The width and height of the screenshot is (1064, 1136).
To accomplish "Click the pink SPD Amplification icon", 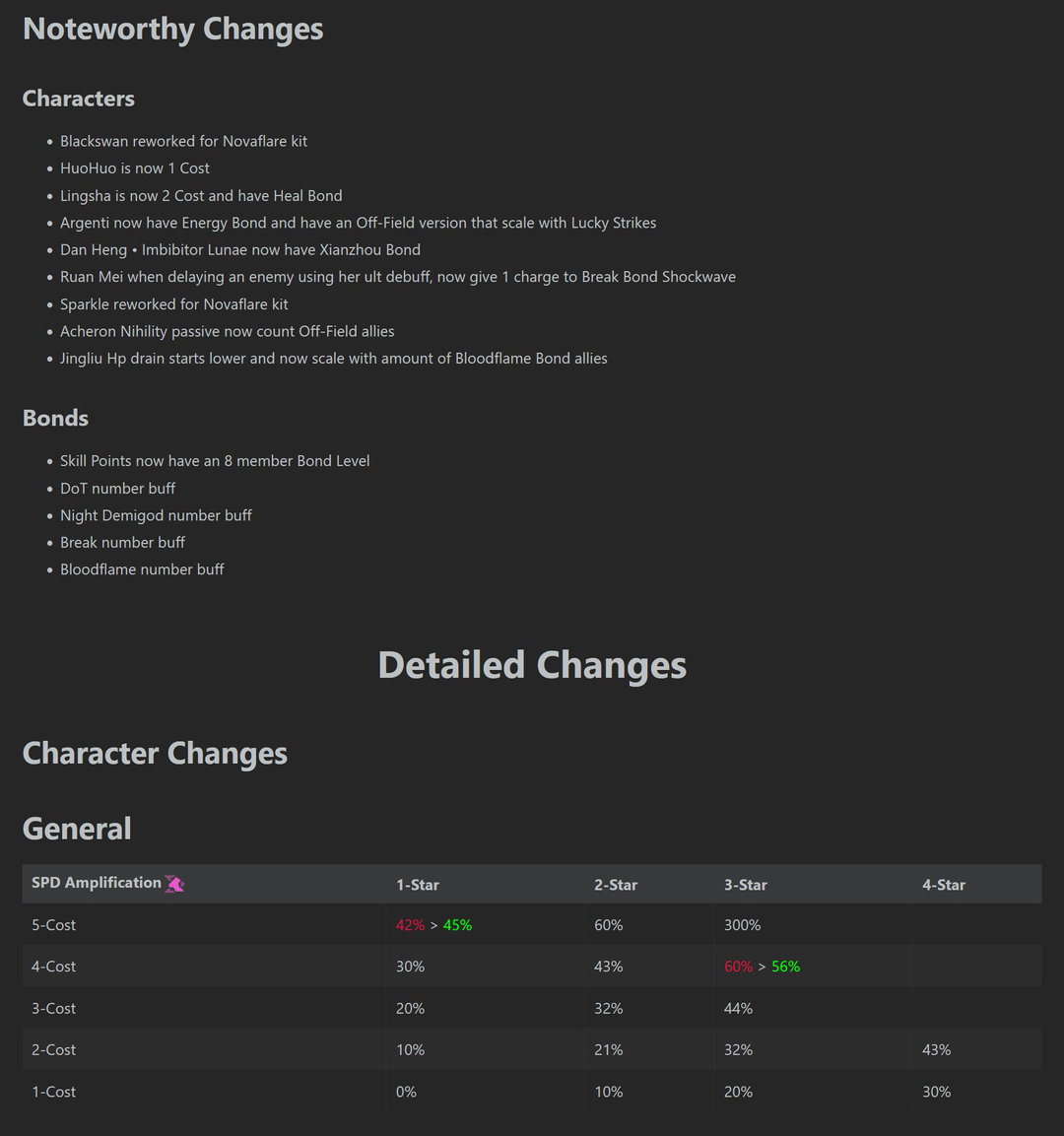I will coord(174,884).
